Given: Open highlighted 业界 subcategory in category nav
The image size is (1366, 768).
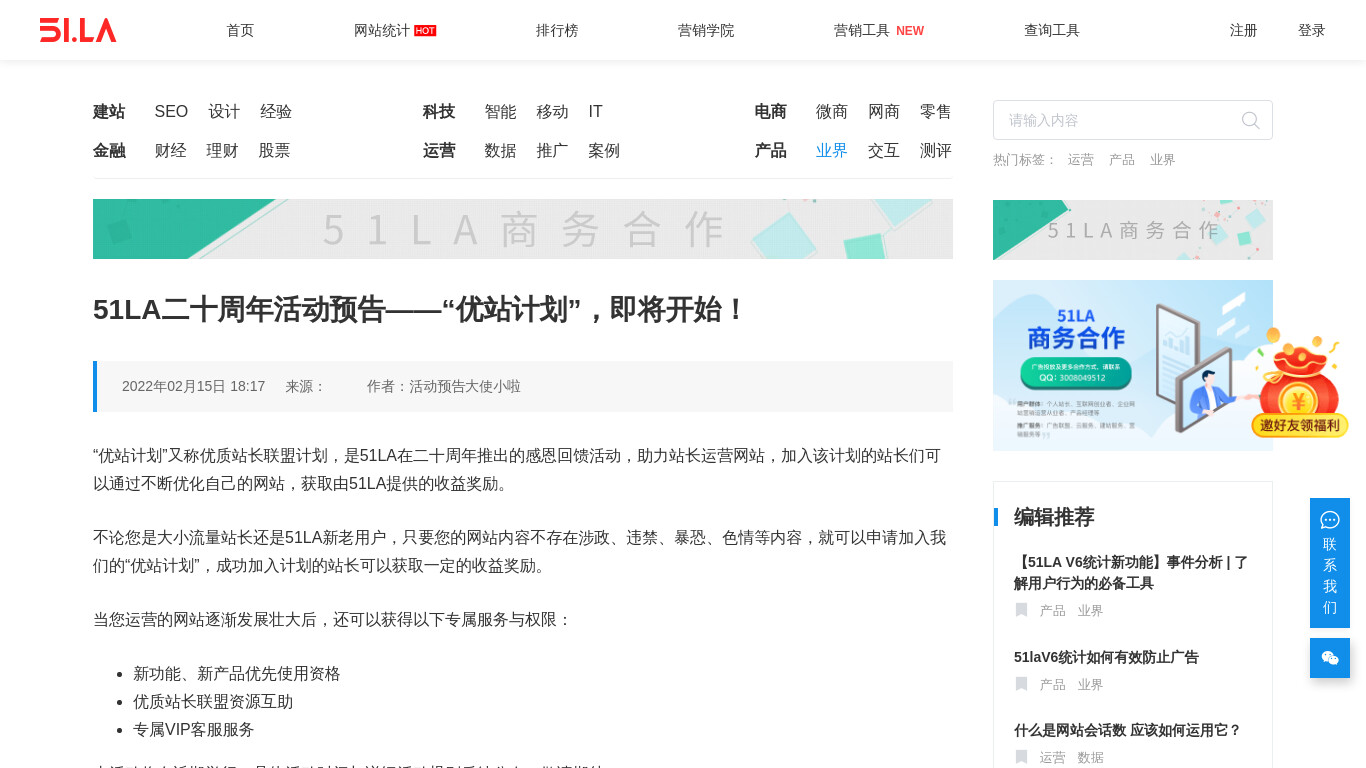Looking at the screenshot, I should [832, 151].
